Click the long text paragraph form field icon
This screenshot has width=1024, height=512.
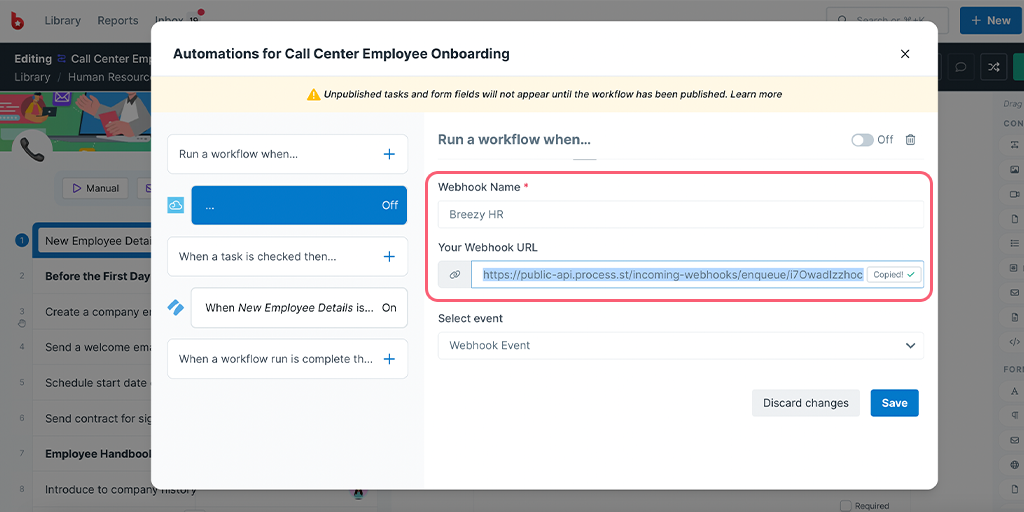tap(1014, 415)
